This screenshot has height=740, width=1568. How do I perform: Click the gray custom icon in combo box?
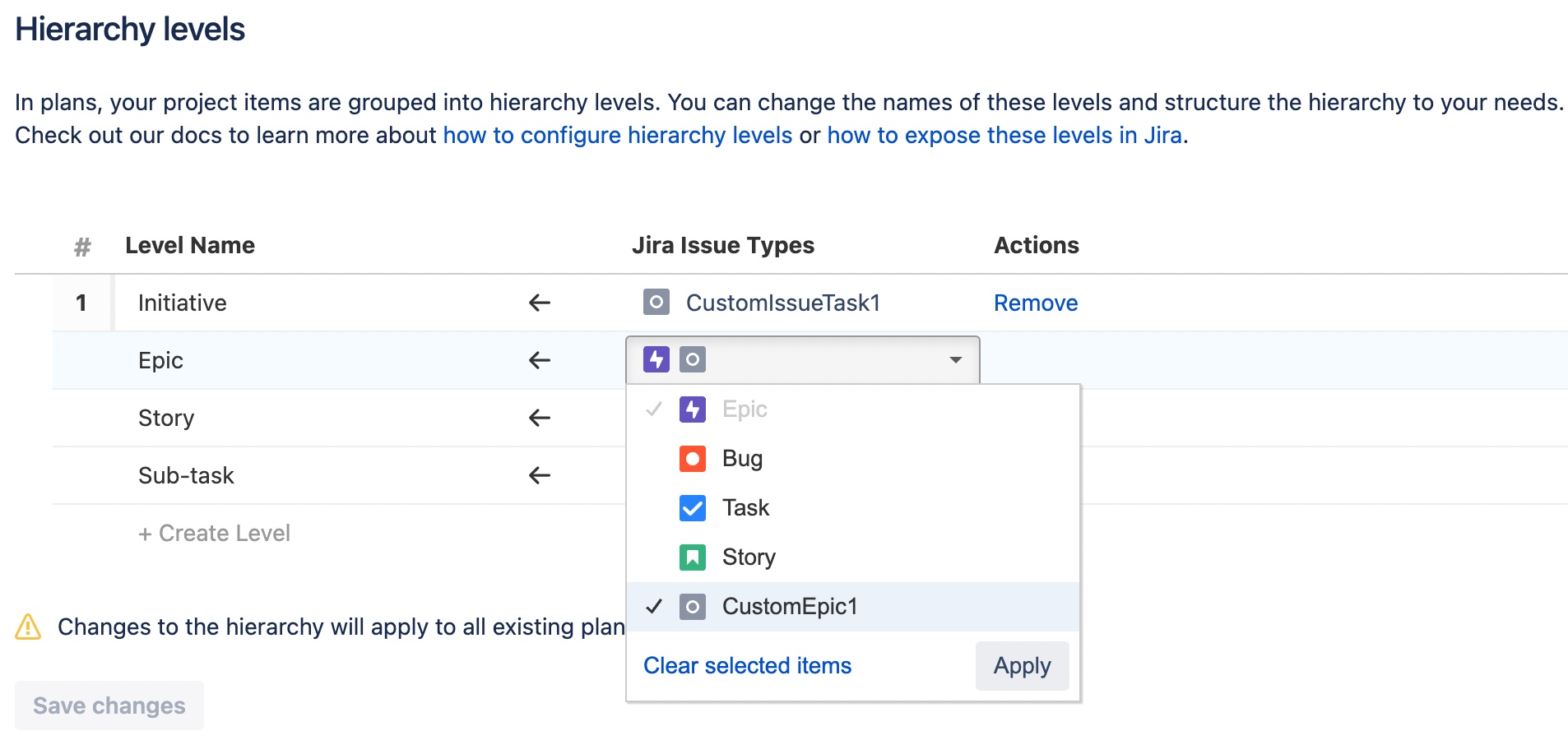693,359
